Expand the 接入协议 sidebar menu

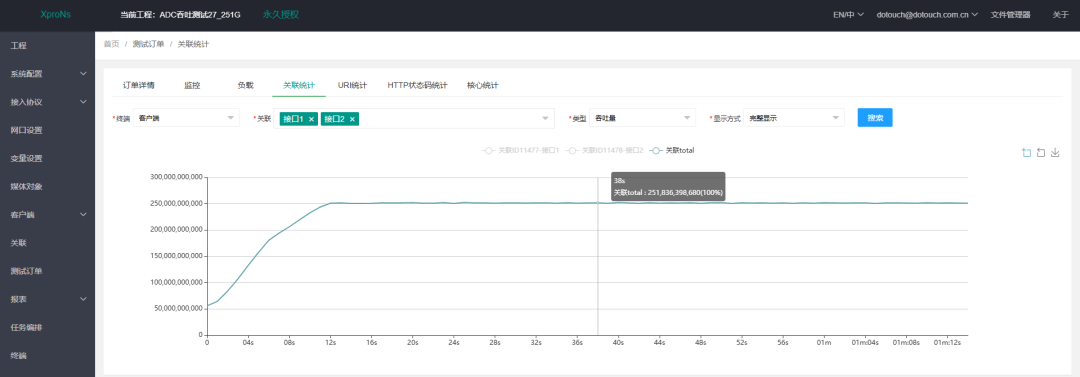pos(48,102)
